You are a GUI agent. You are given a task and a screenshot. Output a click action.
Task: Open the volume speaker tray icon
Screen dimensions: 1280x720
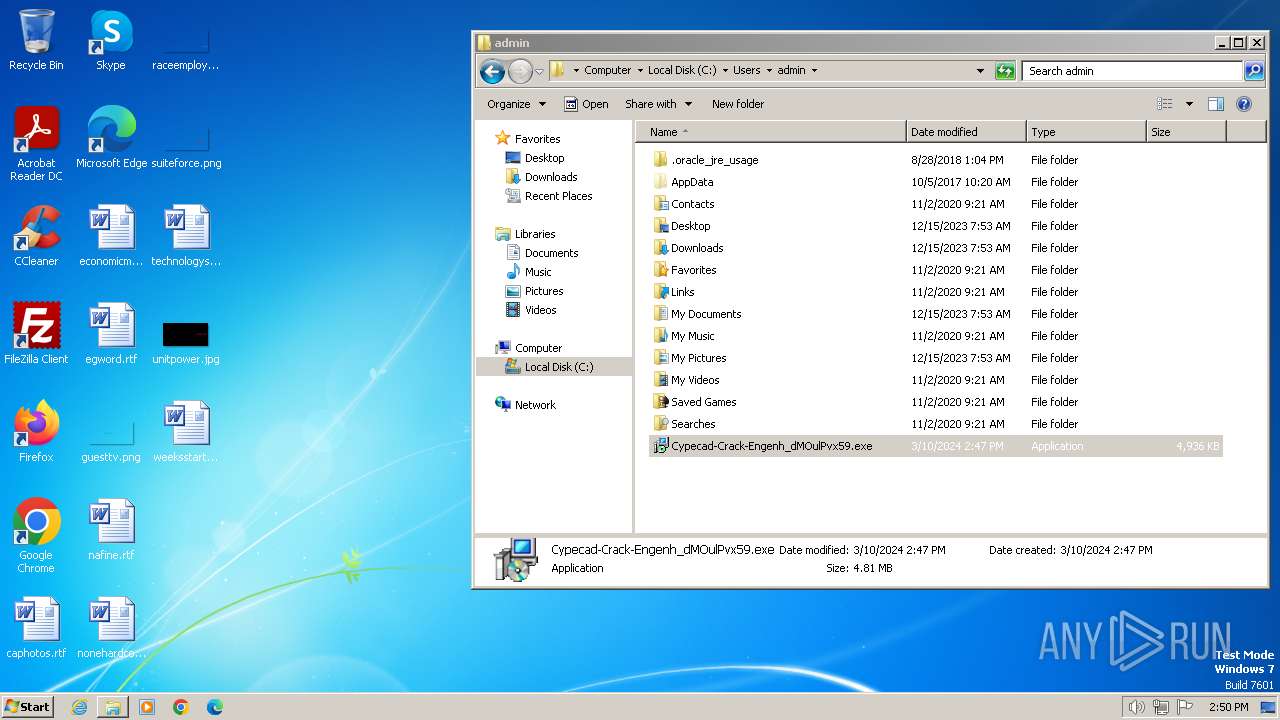[1137, 707]
